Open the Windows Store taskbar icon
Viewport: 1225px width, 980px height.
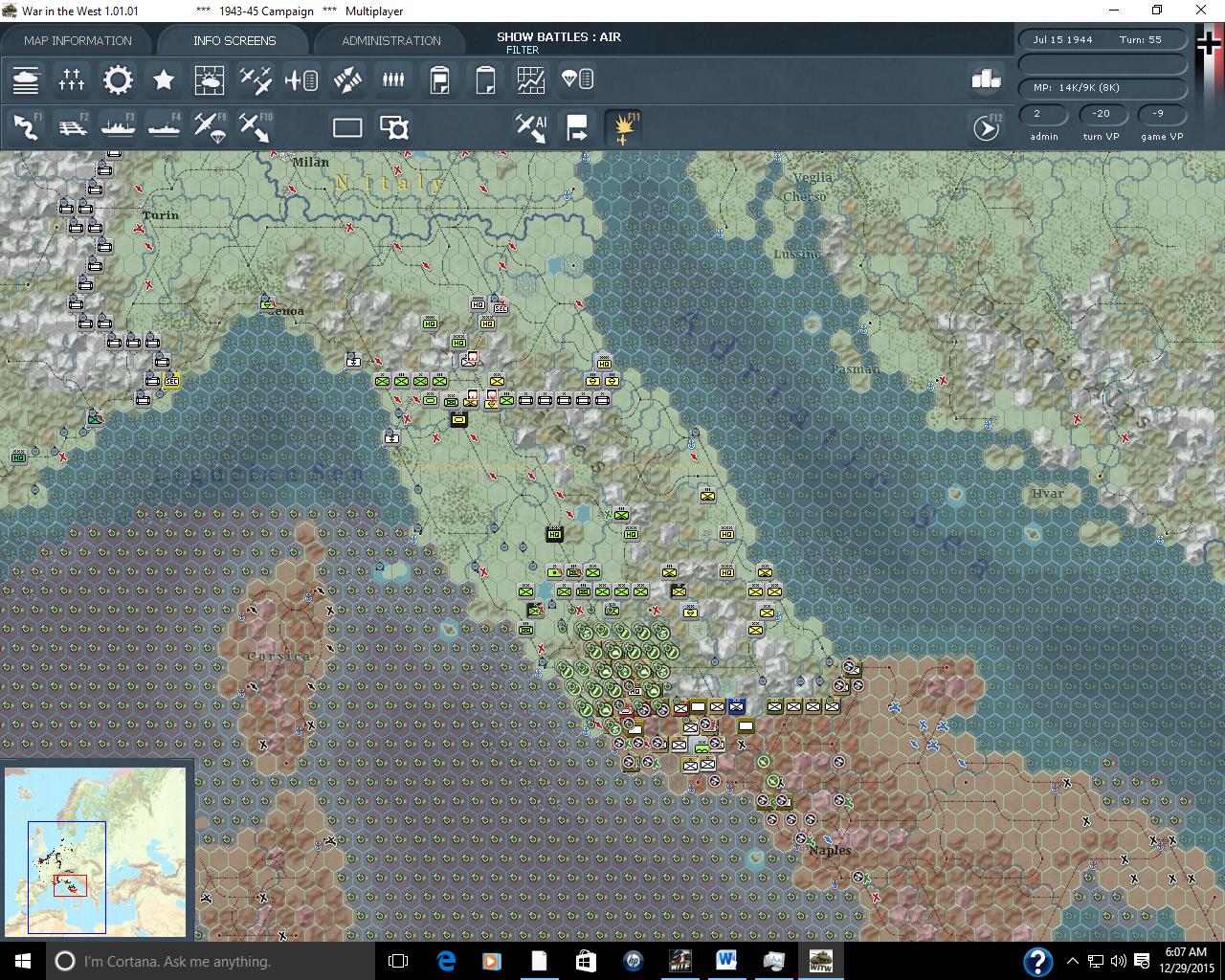586,961
